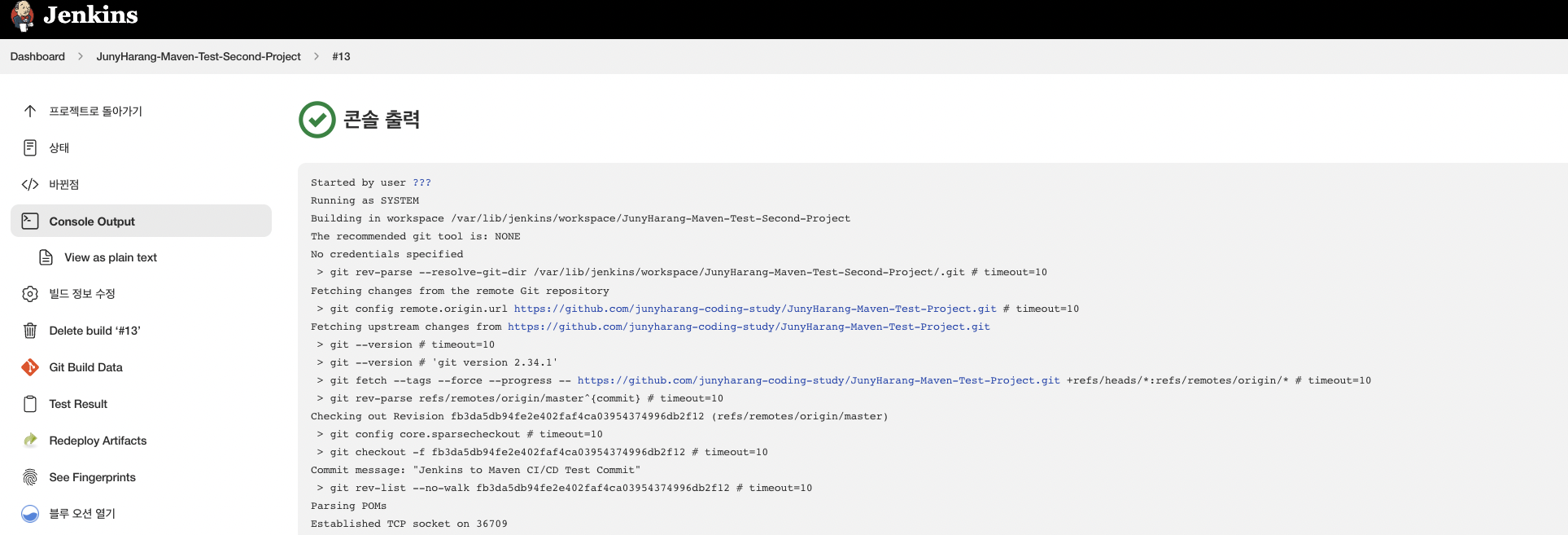
Task: Click 'No credentials specified' line
Action: 387,254
